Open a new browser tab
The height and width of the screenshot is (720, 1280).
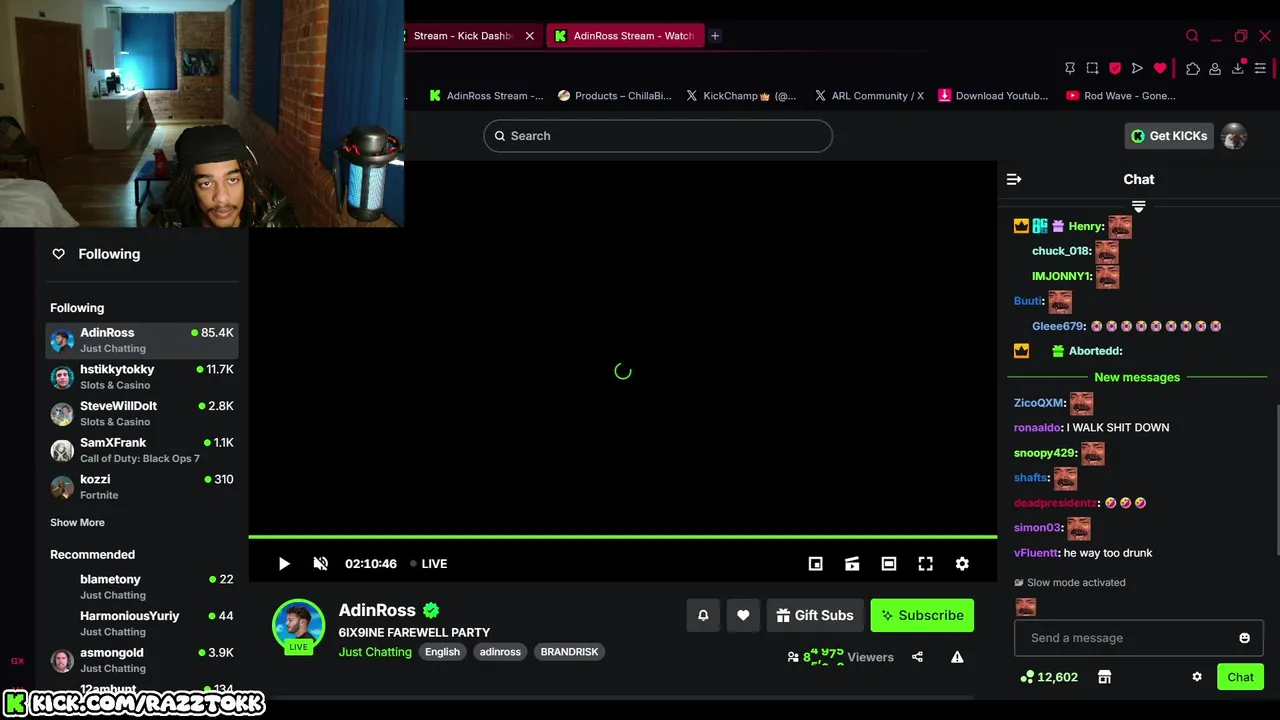point(715,36)
